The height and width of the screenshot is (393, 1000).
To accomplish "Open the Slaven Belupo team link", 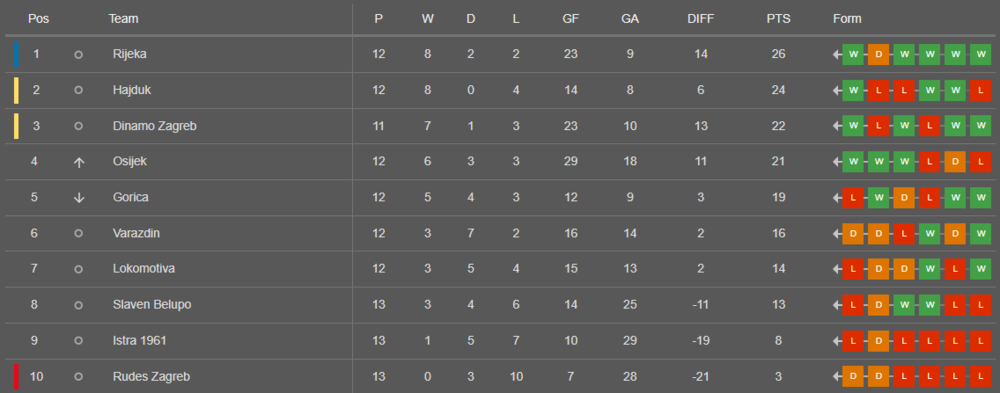I will point(152,305).
